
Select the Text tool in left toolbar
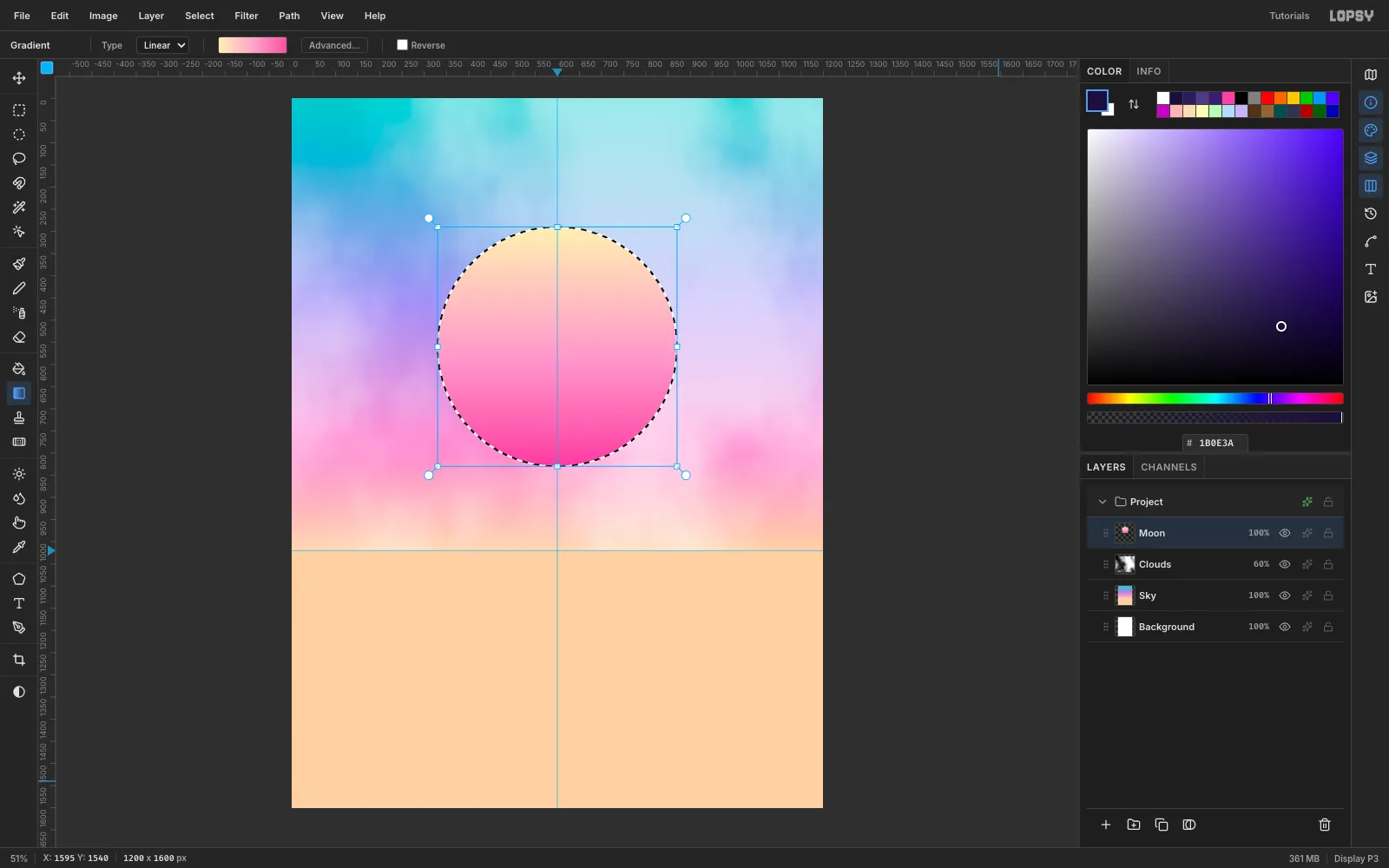(19, 603)
